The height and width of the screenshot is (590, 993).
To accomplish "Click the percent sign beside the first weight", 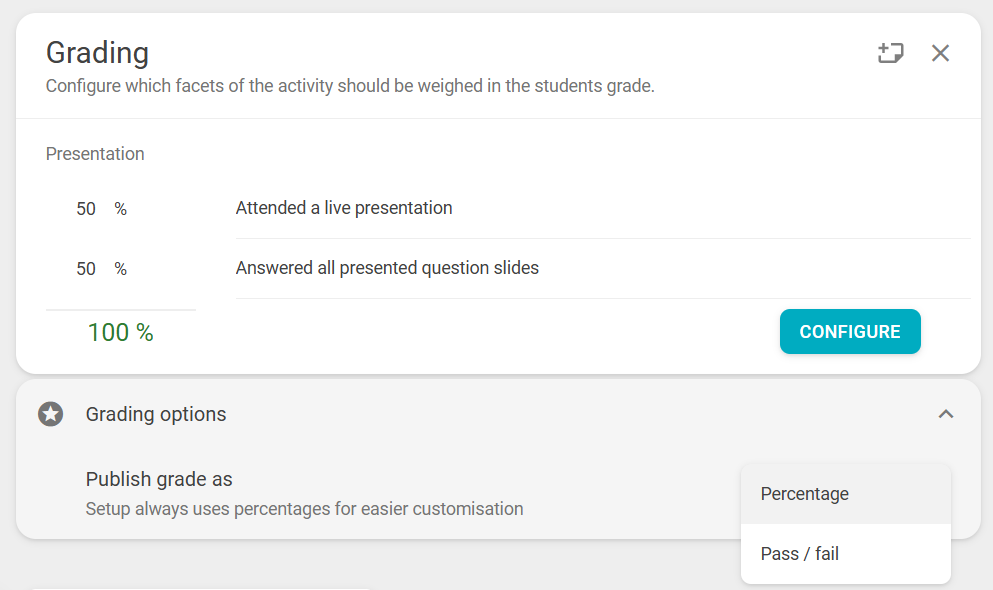I will point(120,209).
